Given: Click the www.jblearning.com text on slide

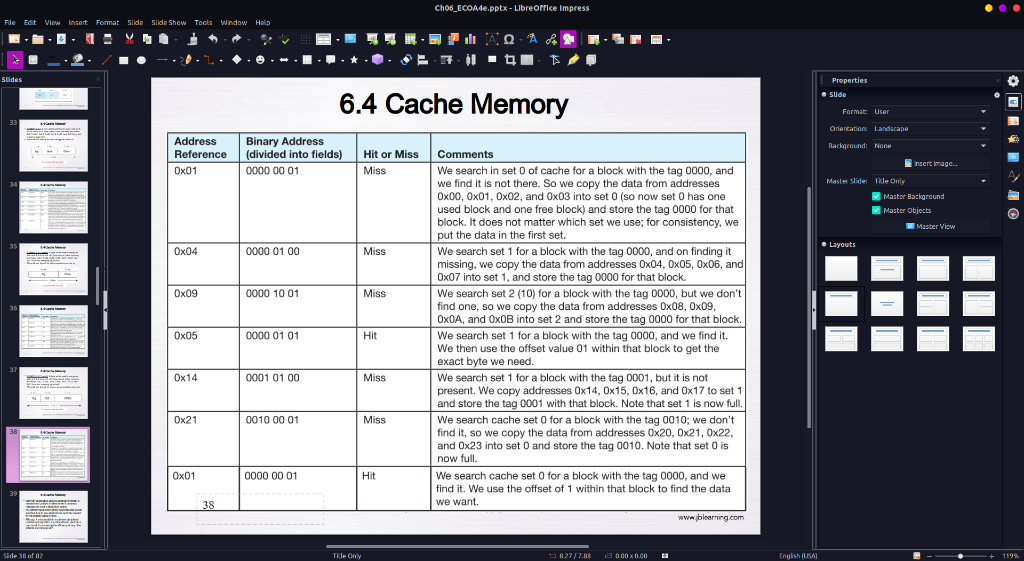Looking at the screenshot, I should click(x=711, y=517).
